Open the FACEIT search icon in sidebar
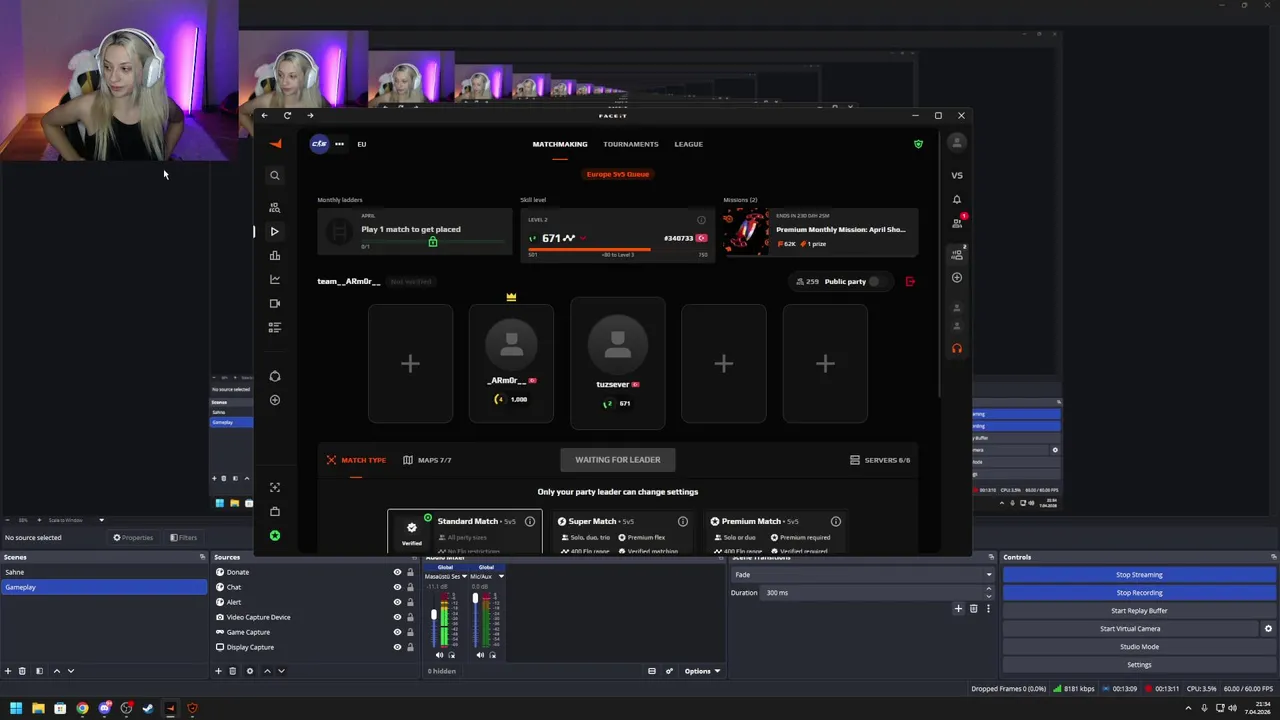This screenshot has height=720, width=1280. pos(274,176)
